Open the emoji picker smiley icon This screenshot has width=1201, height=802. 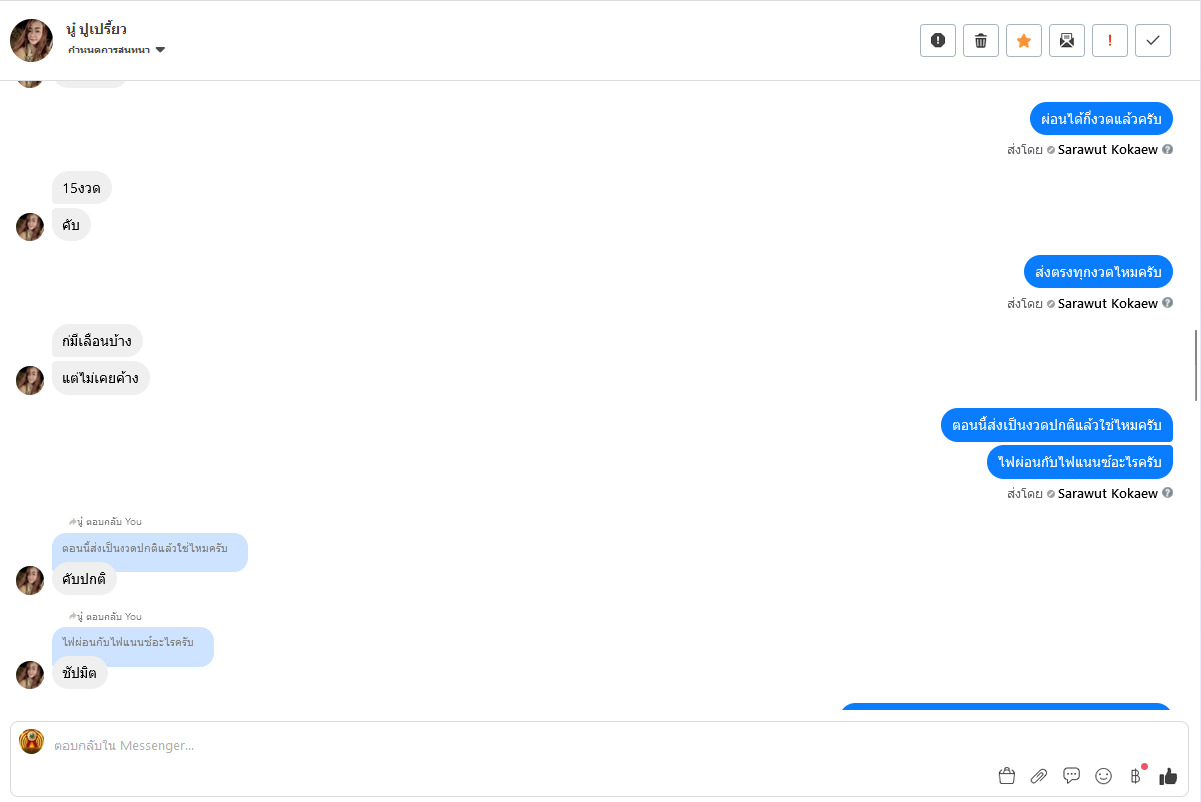point(1104,776)
